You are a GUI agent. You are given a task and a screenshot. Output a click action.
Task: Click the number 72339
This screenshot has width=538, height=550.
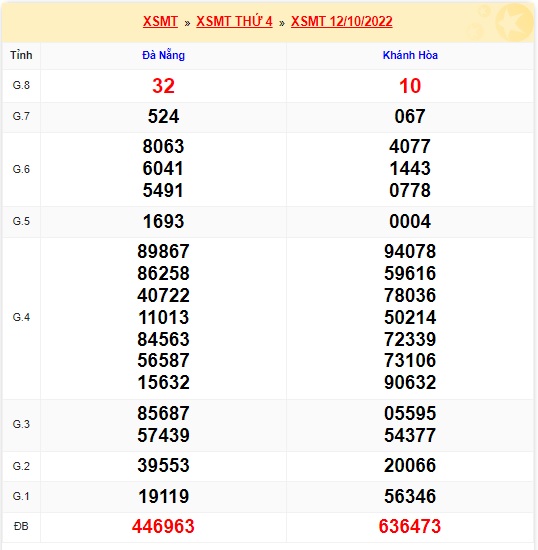[x=410, y=340]
